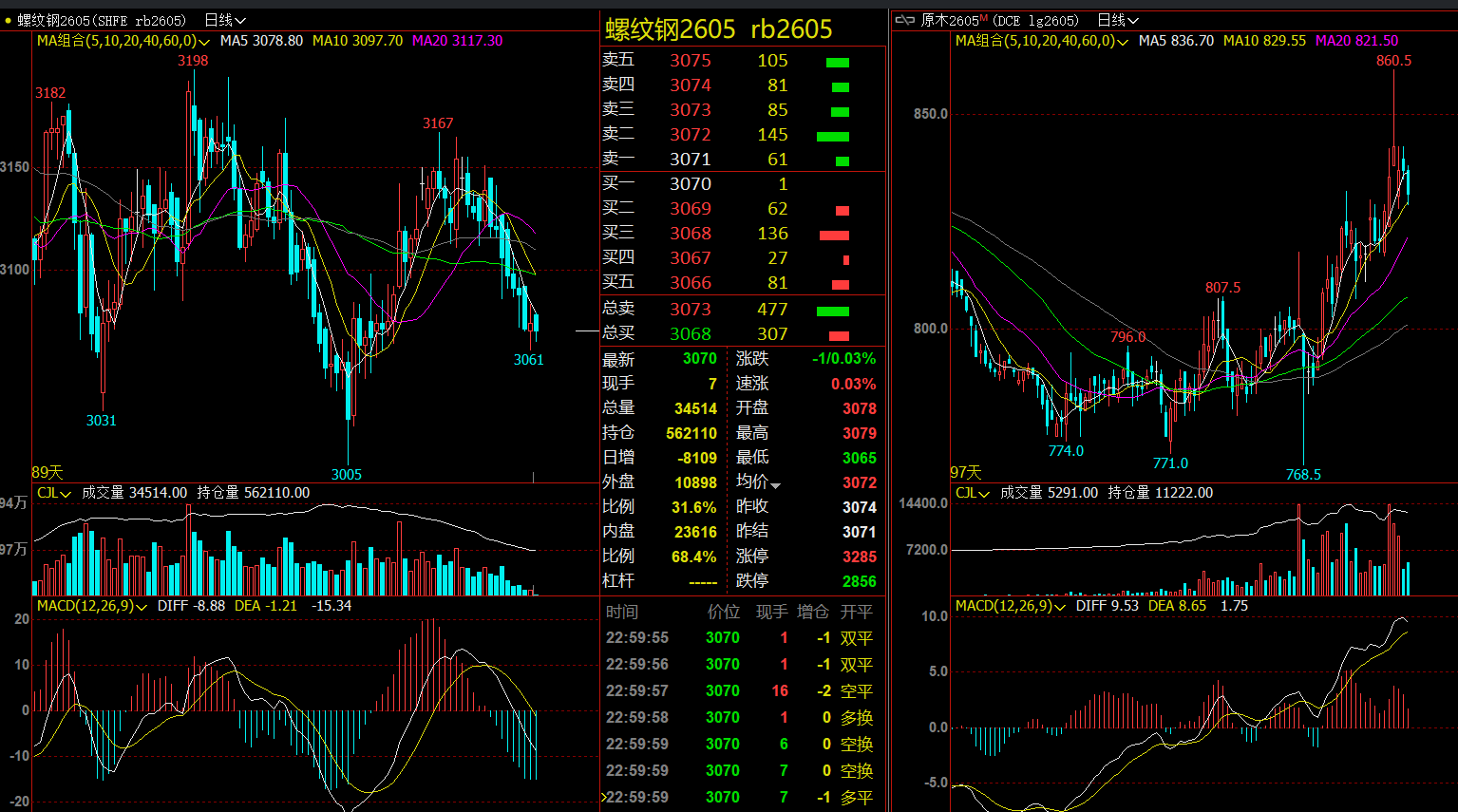Viewport: 1458px width, 812px height.
Task: Click the 卖一 price 3071
Action: point(690,160)
